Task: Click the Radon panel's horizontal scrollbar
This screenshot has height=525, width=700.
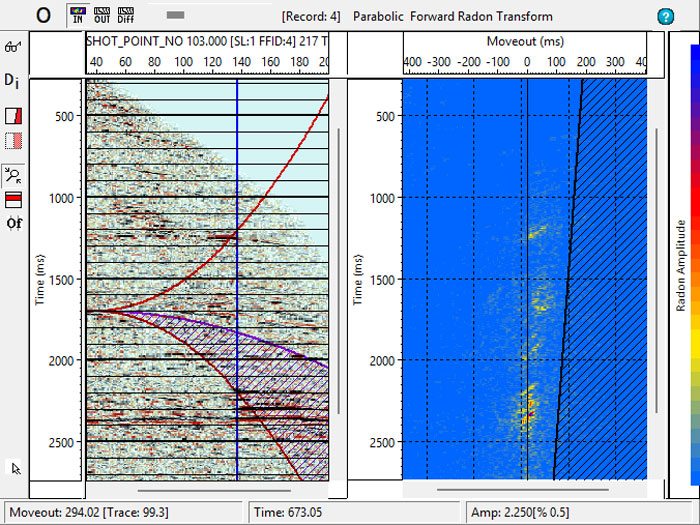Action: [x=525, y=490]
